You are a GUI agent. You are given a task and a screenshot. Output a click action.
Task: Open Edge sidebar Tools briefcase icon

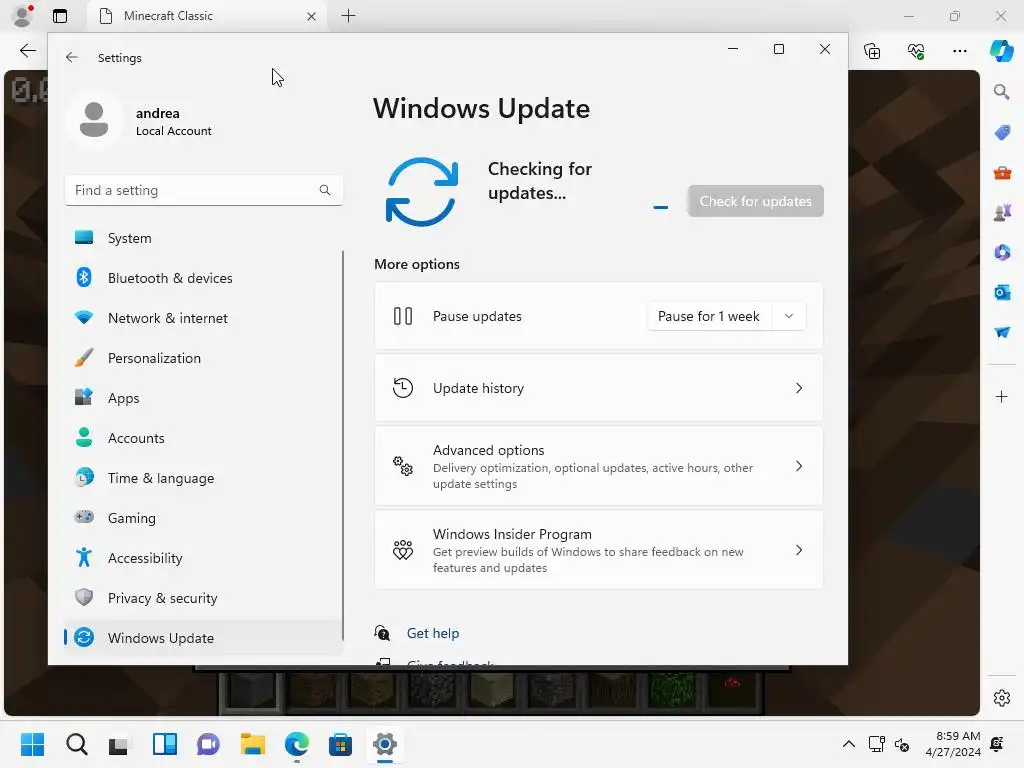(x=1002, y=172)
